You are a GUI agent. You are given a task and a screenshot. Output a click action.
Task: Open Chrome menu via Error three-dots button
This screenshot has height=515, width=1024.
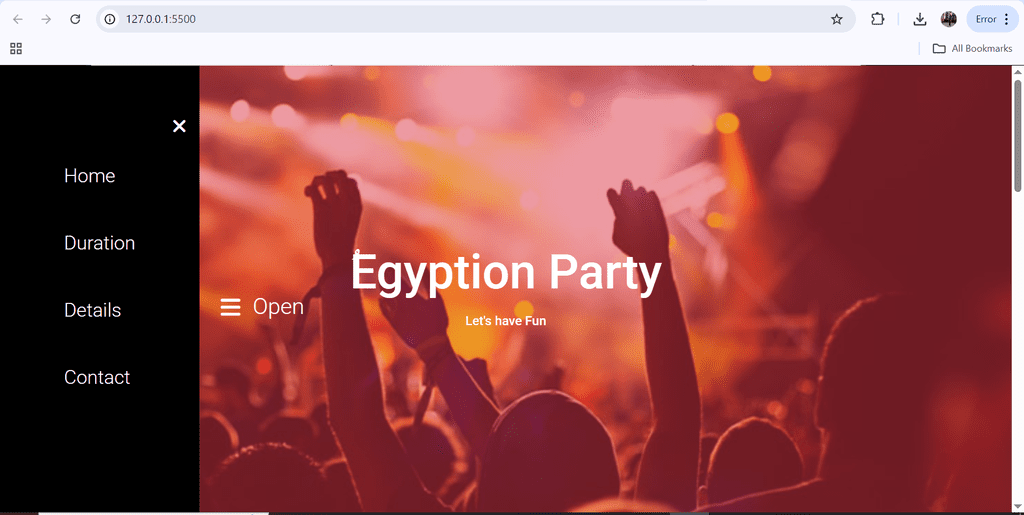(x=992, y=19)
